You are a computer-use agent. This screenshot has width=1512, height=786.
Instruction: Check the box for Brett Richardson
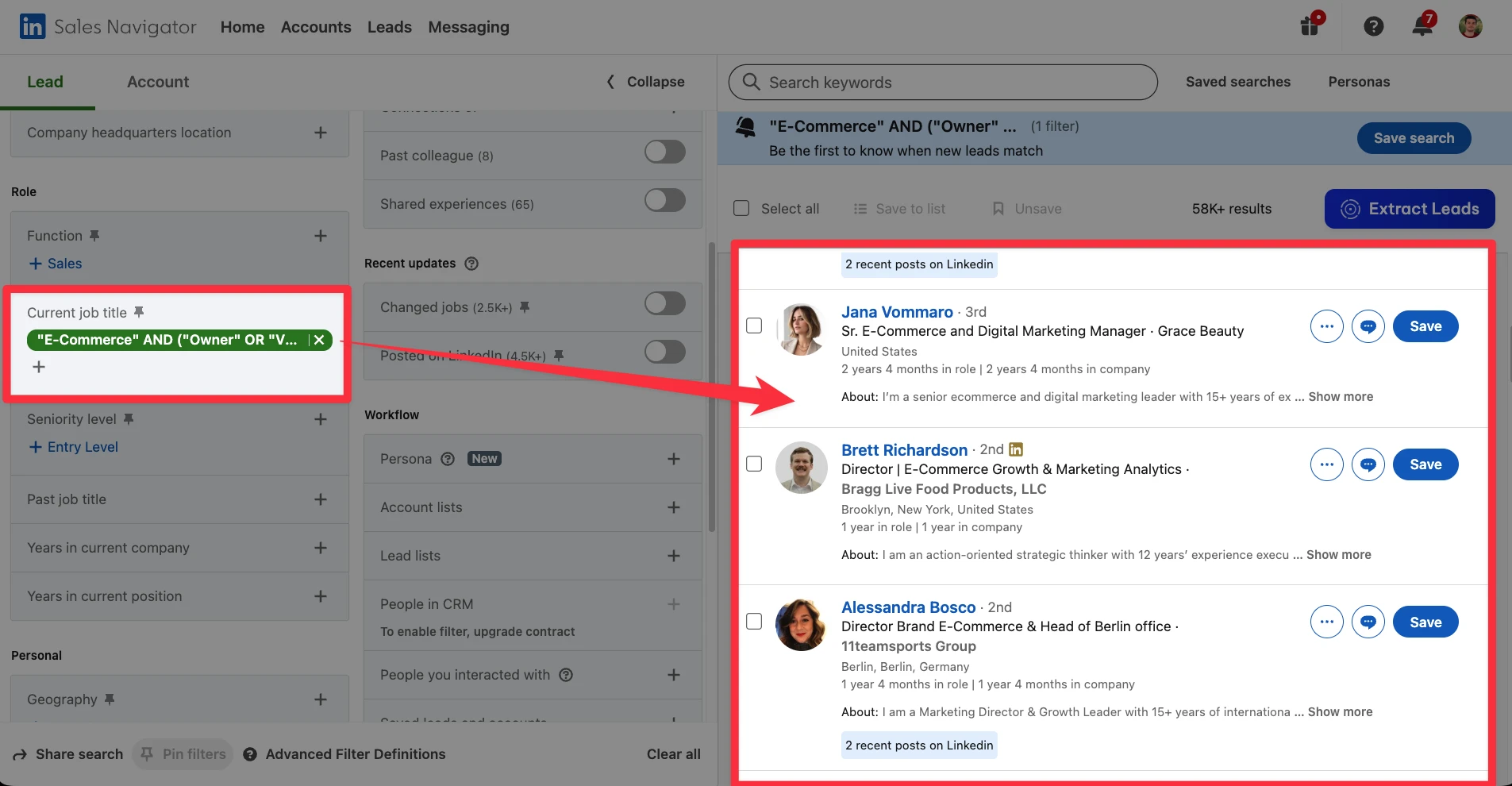tap(754, 464)
